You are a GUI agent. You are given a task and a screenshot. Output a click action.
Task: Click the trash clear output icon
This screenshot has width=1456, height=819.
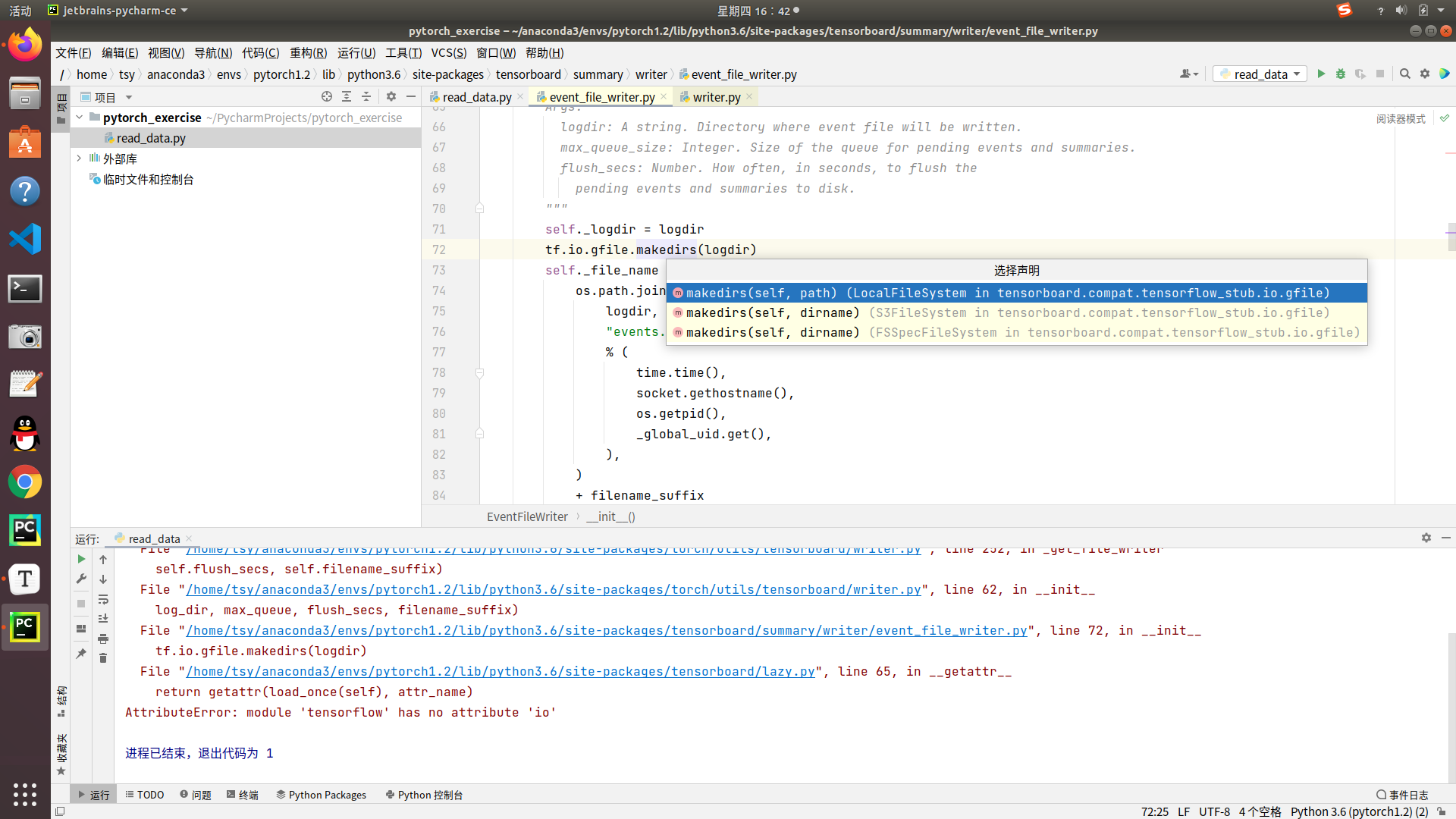point(103,658)
